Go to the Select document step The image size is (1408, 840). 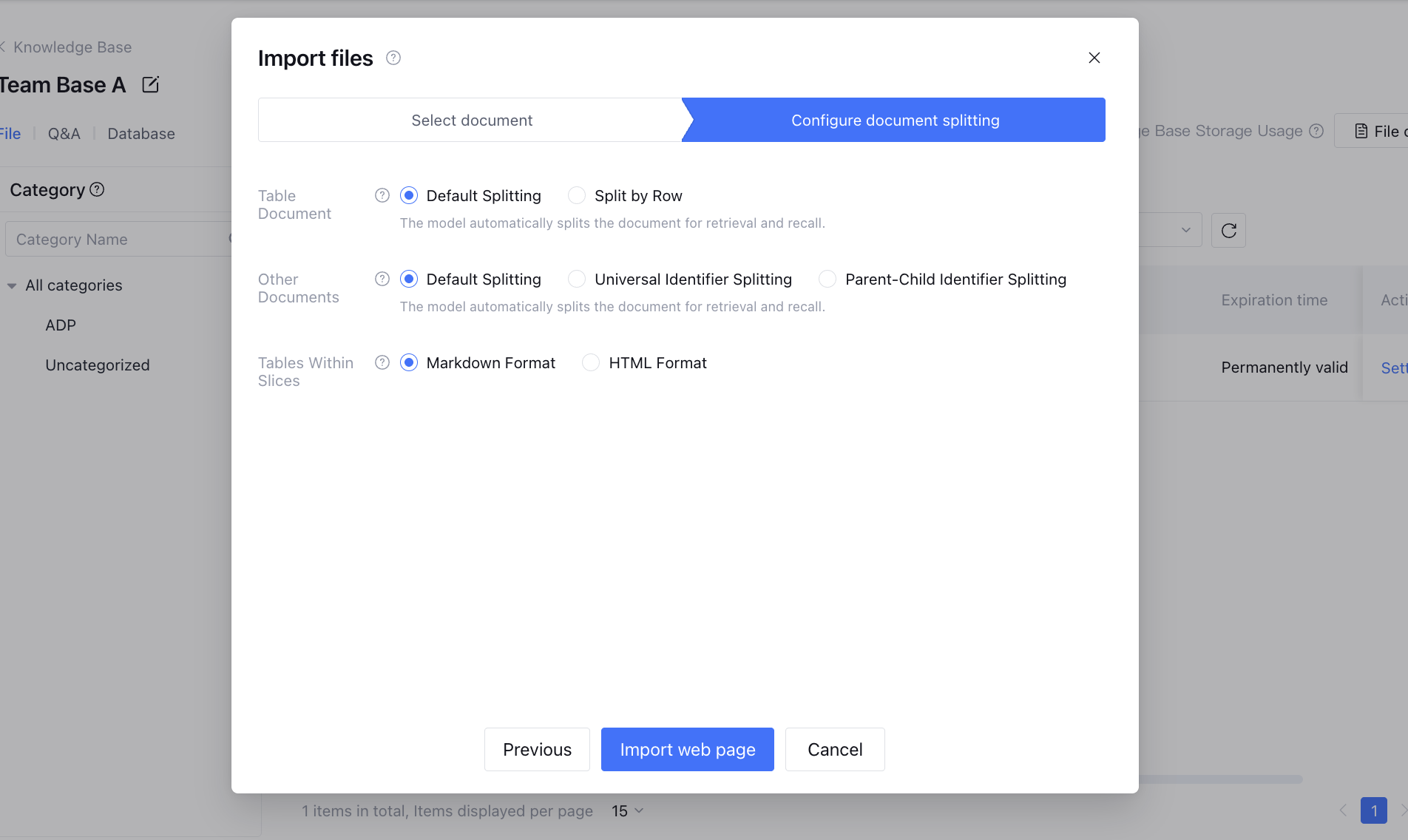(471, 120)
